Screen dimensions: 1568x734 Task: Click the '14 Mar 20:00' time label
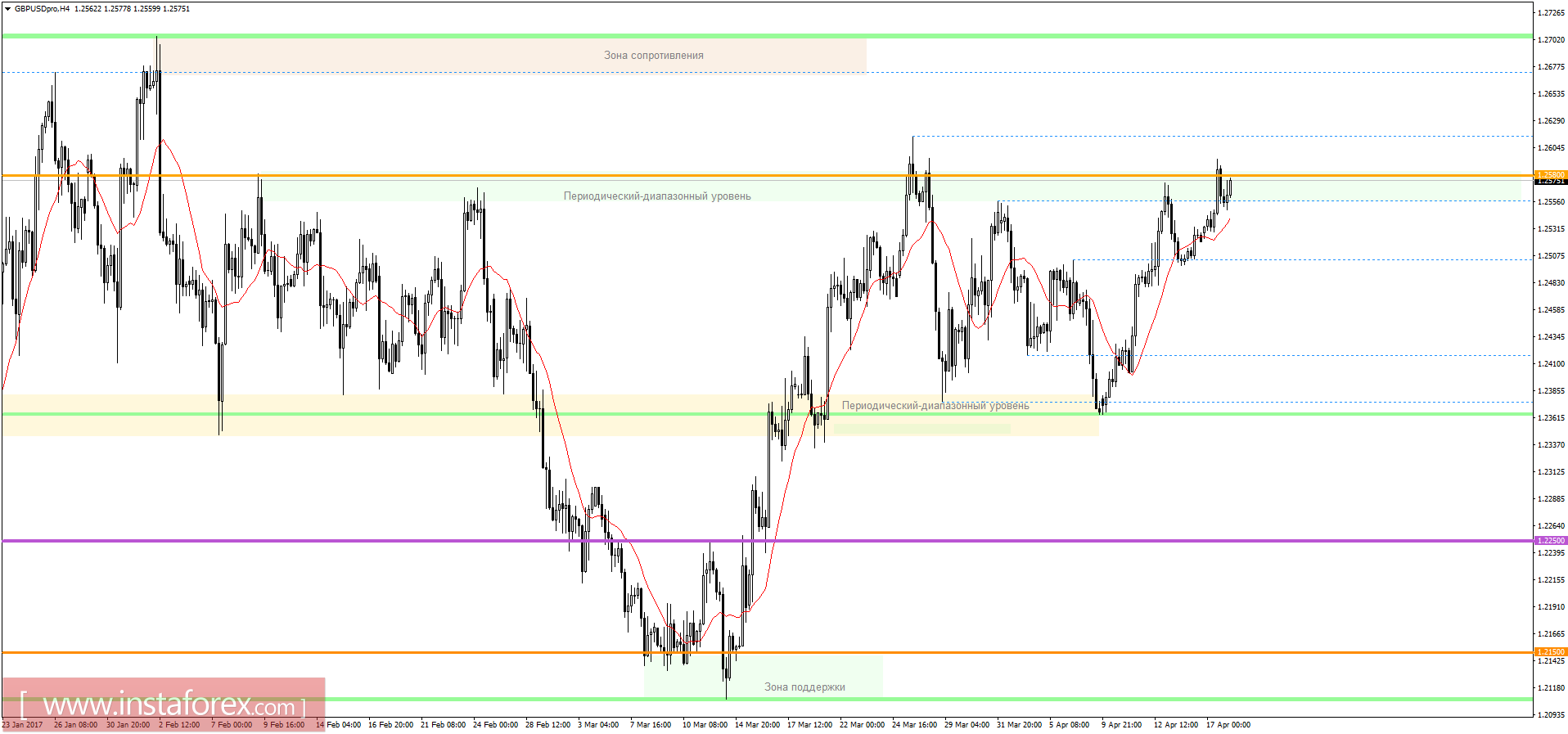click(757, 725)
